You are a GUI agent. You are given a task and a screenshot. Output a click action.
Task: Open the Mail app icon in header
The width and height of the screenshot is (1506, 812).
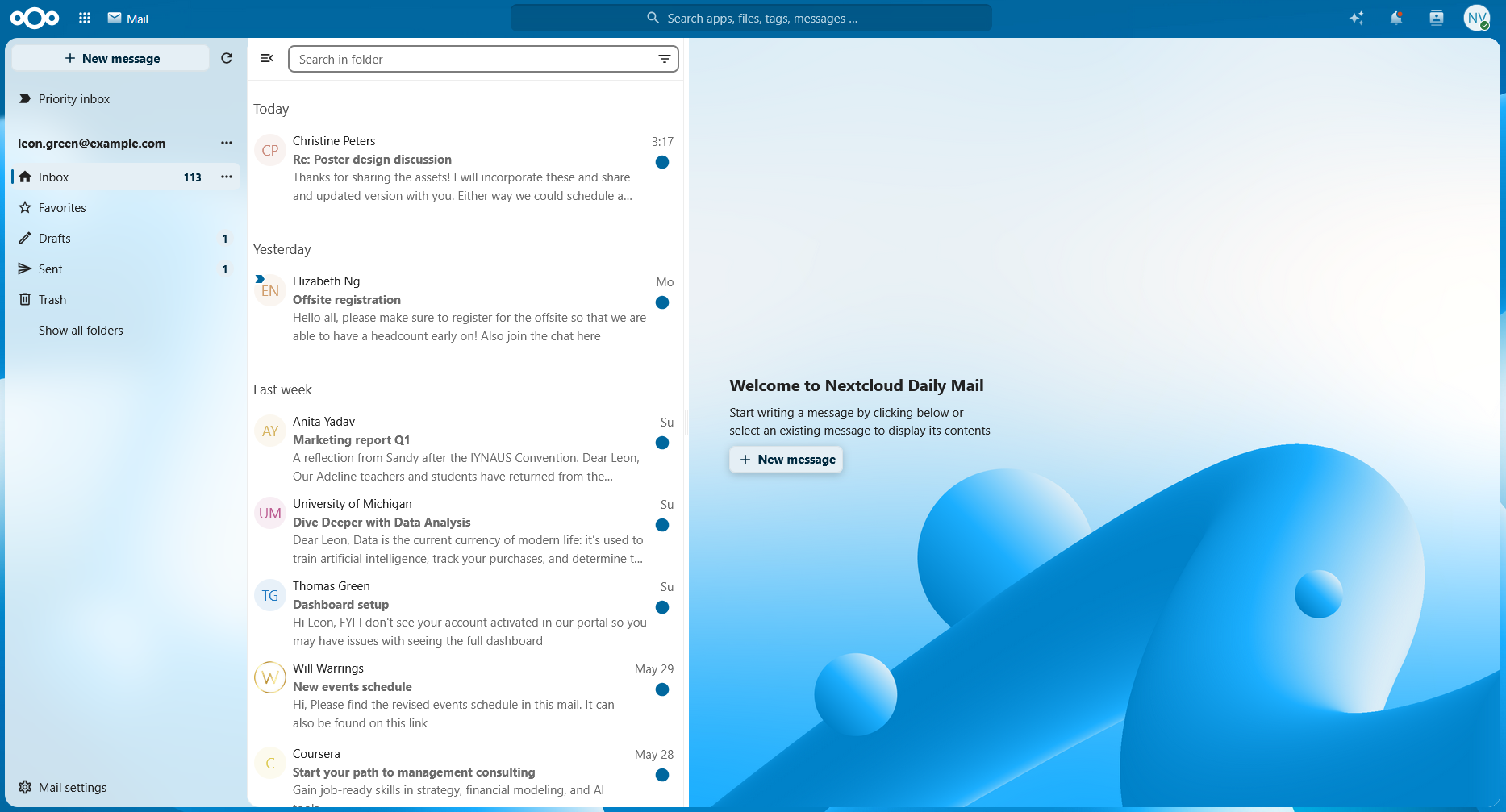click(115, 18)
